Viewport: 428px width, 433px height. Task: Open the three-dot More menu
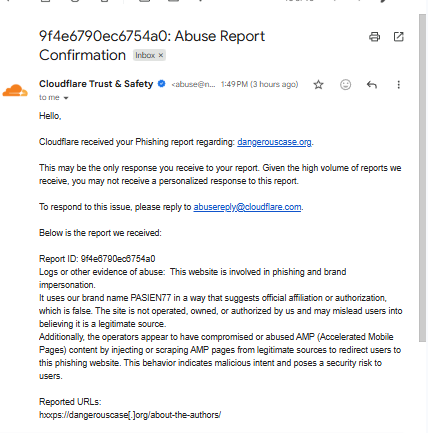(398, 85)
